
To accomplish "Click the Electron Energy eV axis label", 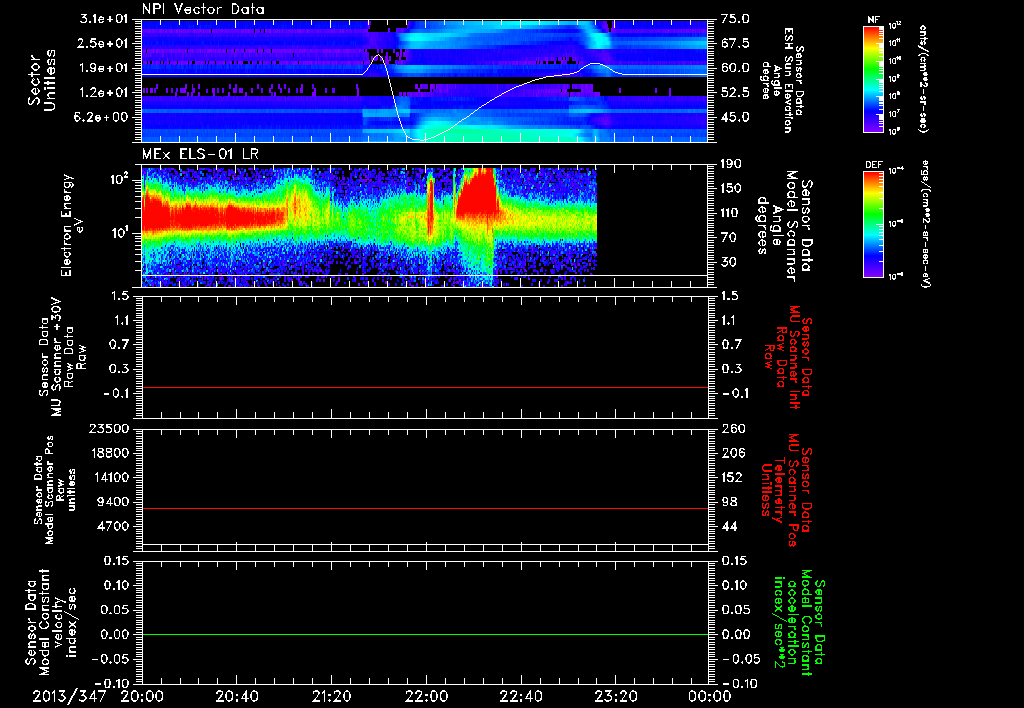I will point(73,225).
